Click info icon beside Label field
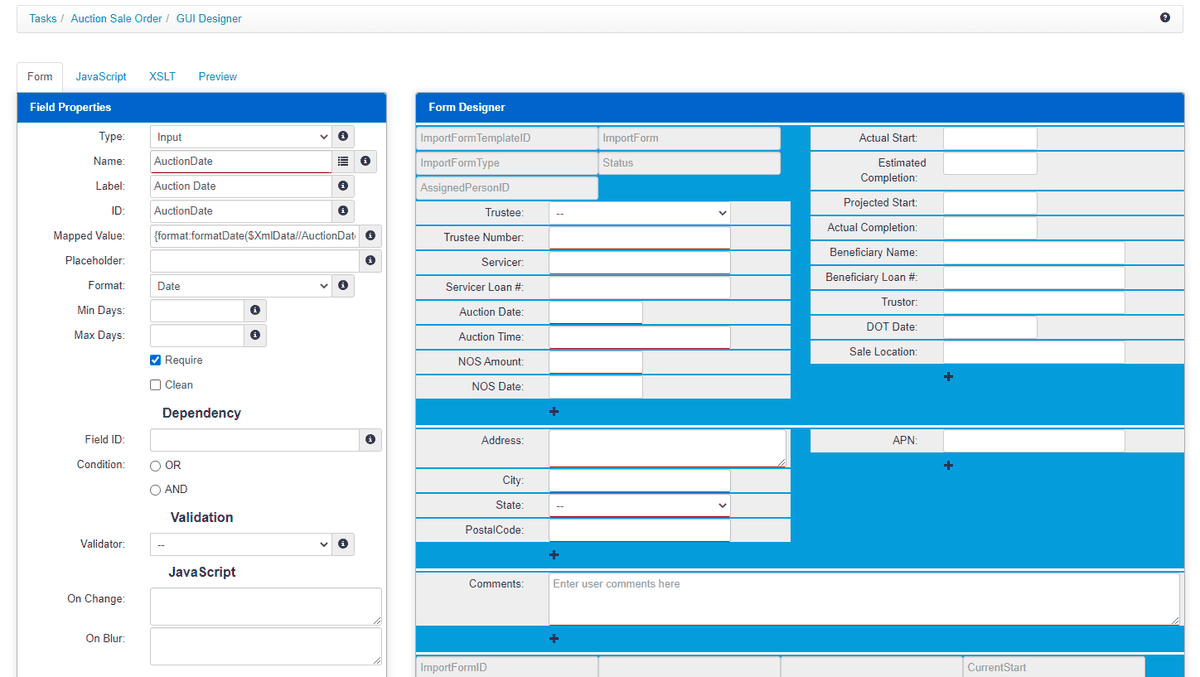The image size is (1200, 677). [343, 186]
